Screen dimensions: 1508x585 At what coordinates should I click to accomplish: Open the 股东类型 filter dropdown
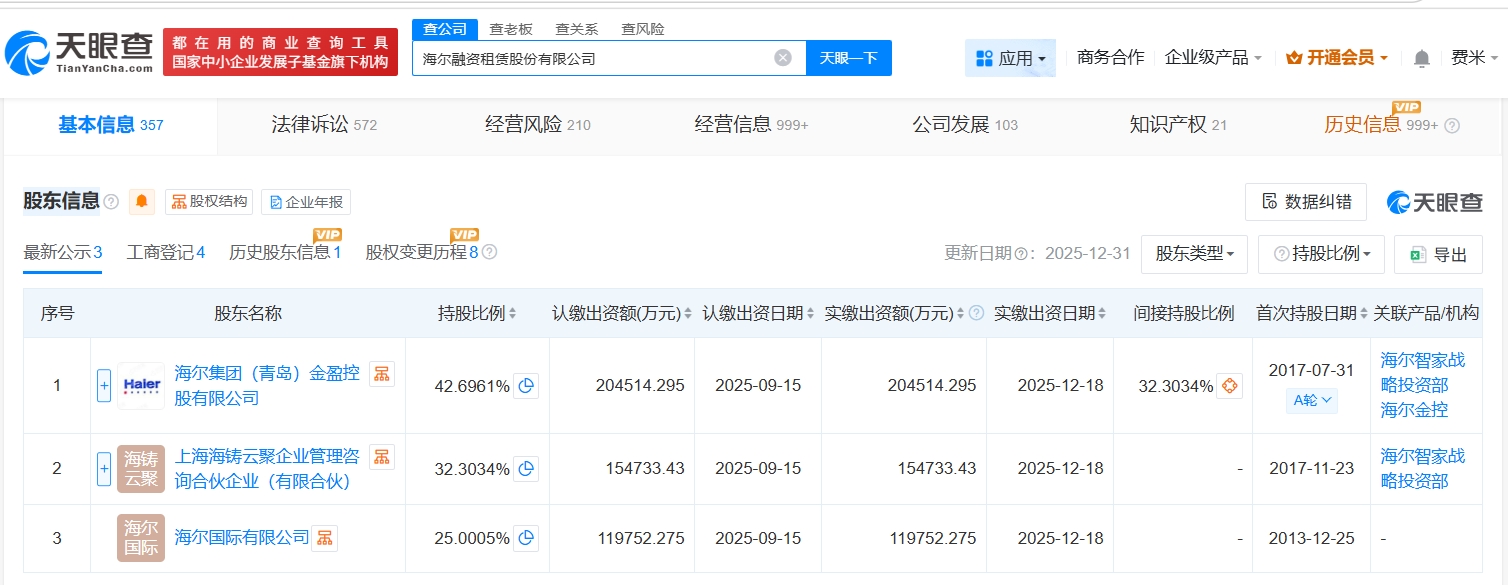(x=1194, y=254)
